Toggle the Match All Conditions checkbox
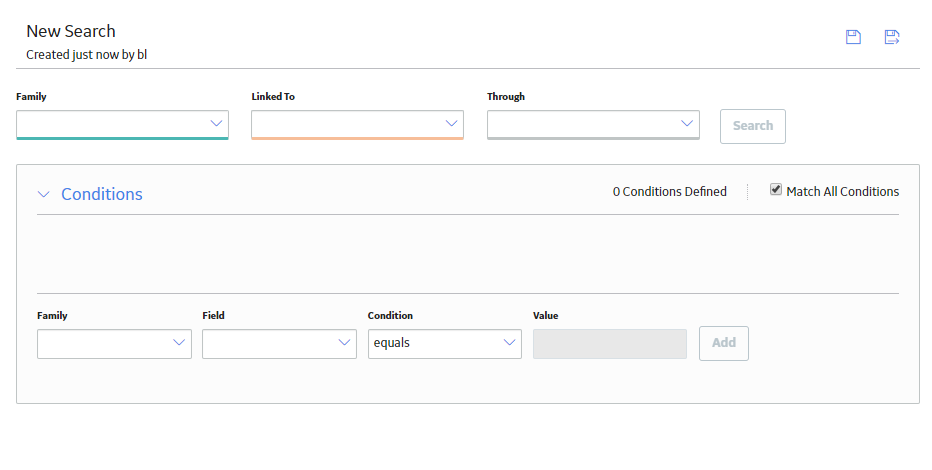This screenshot has width=932, height=470. coord(776,190)
